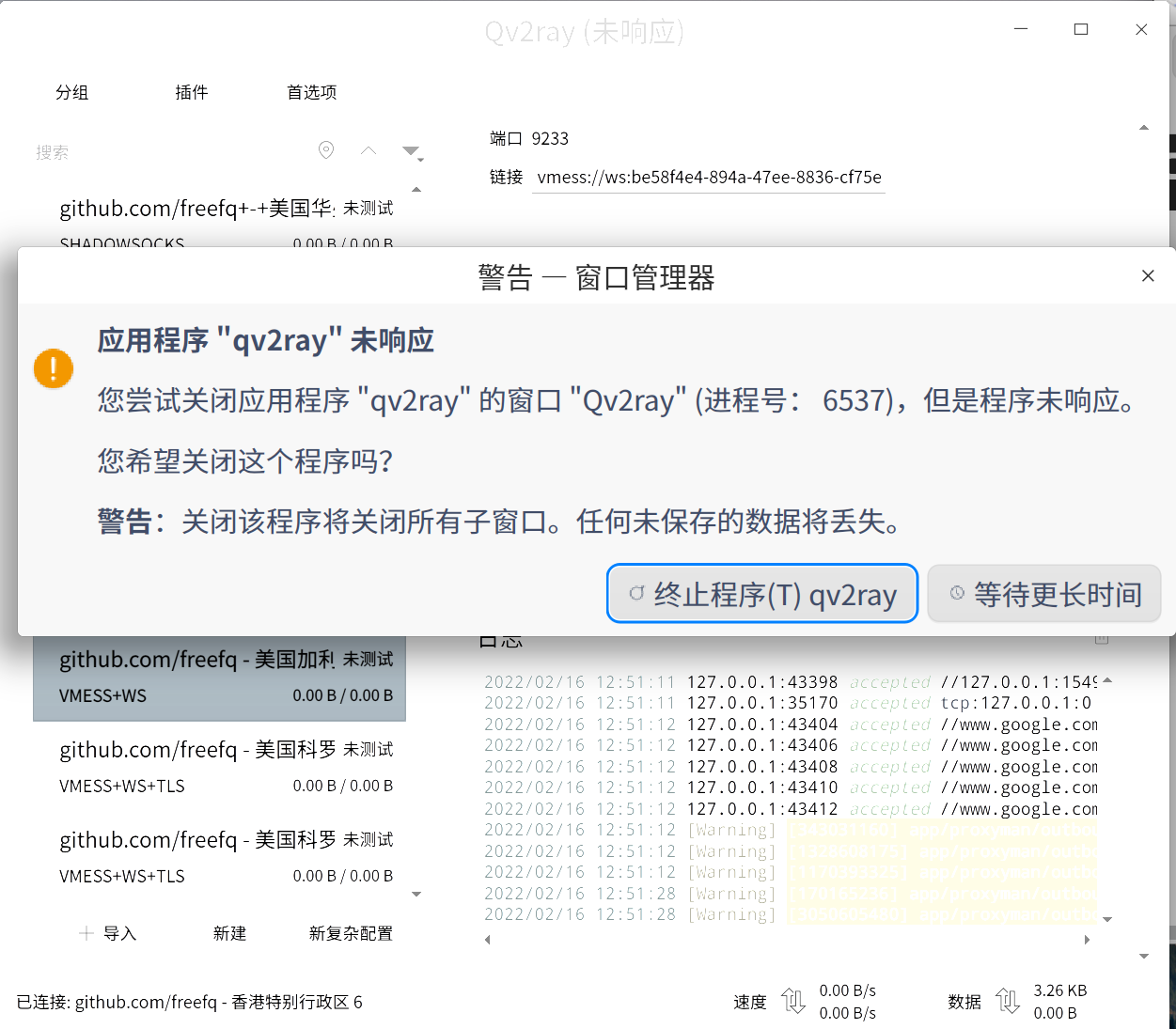Collapse the list with the up chevron
1176x1029 pixels.
[x=368, y=150]
